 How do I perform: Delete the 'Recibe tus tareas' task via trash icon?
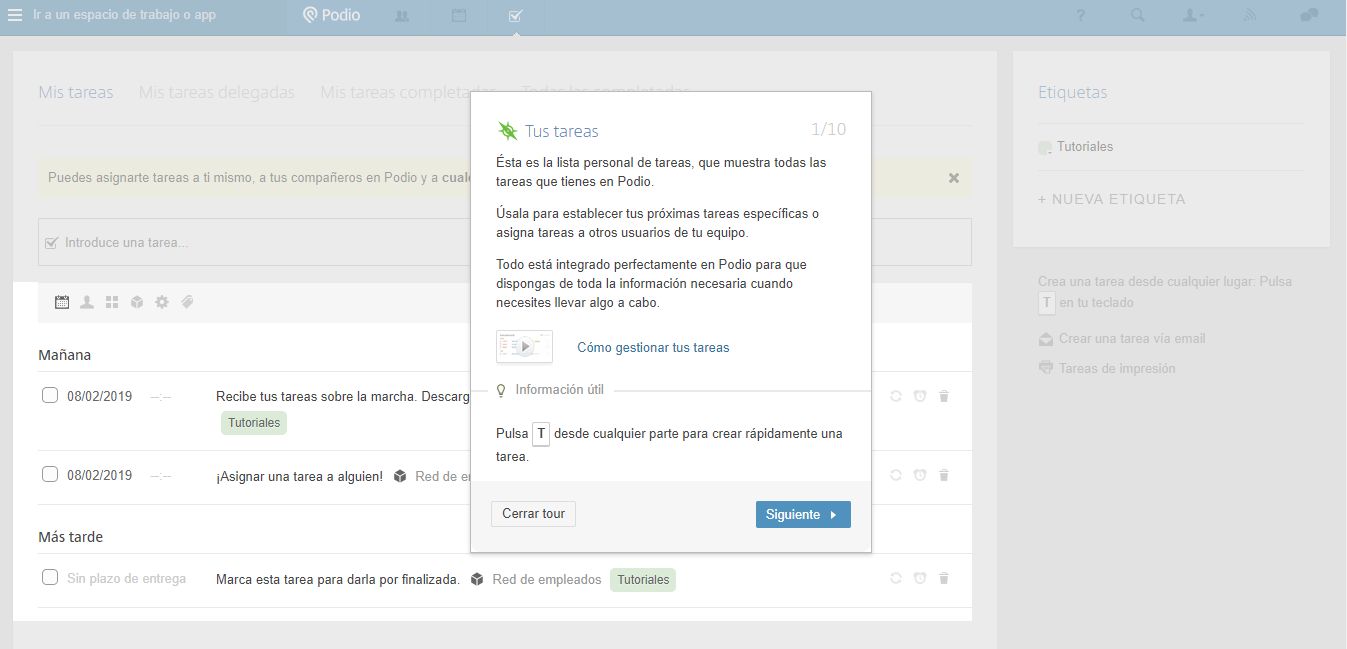(x=944, y=396)
